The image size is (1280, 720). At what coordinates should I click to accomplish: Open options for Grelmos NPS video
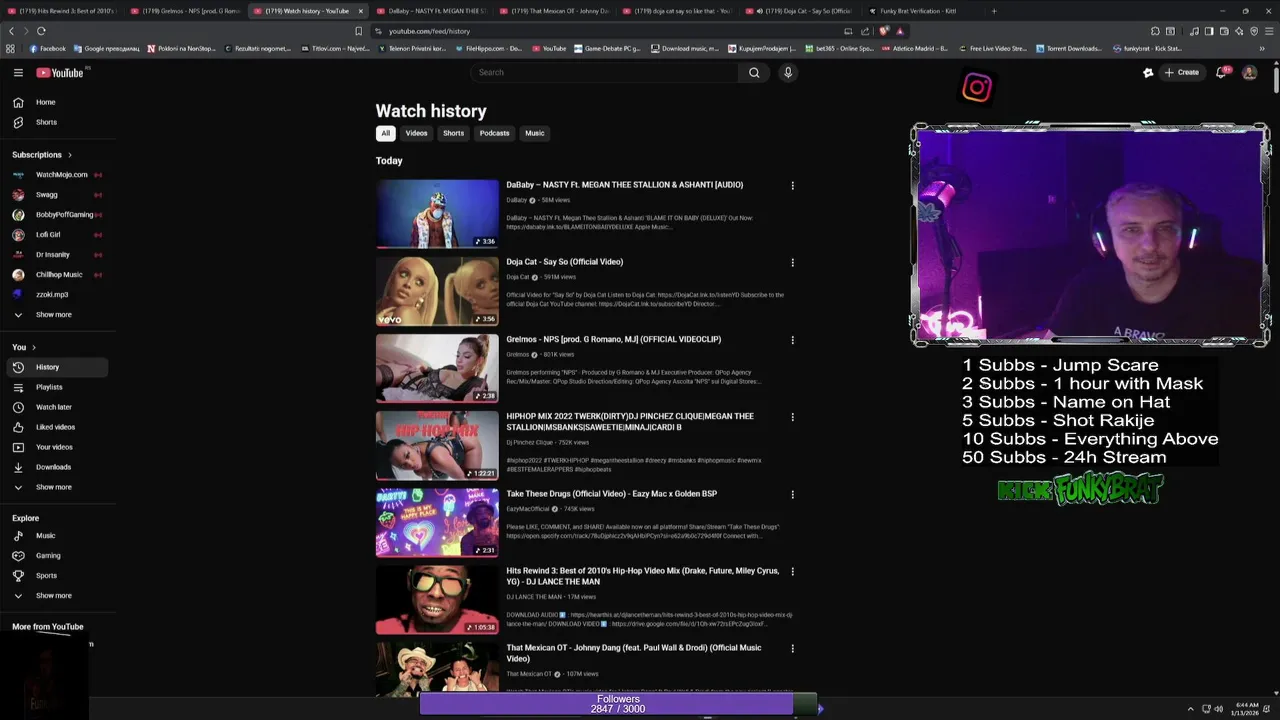click(792, 340)
